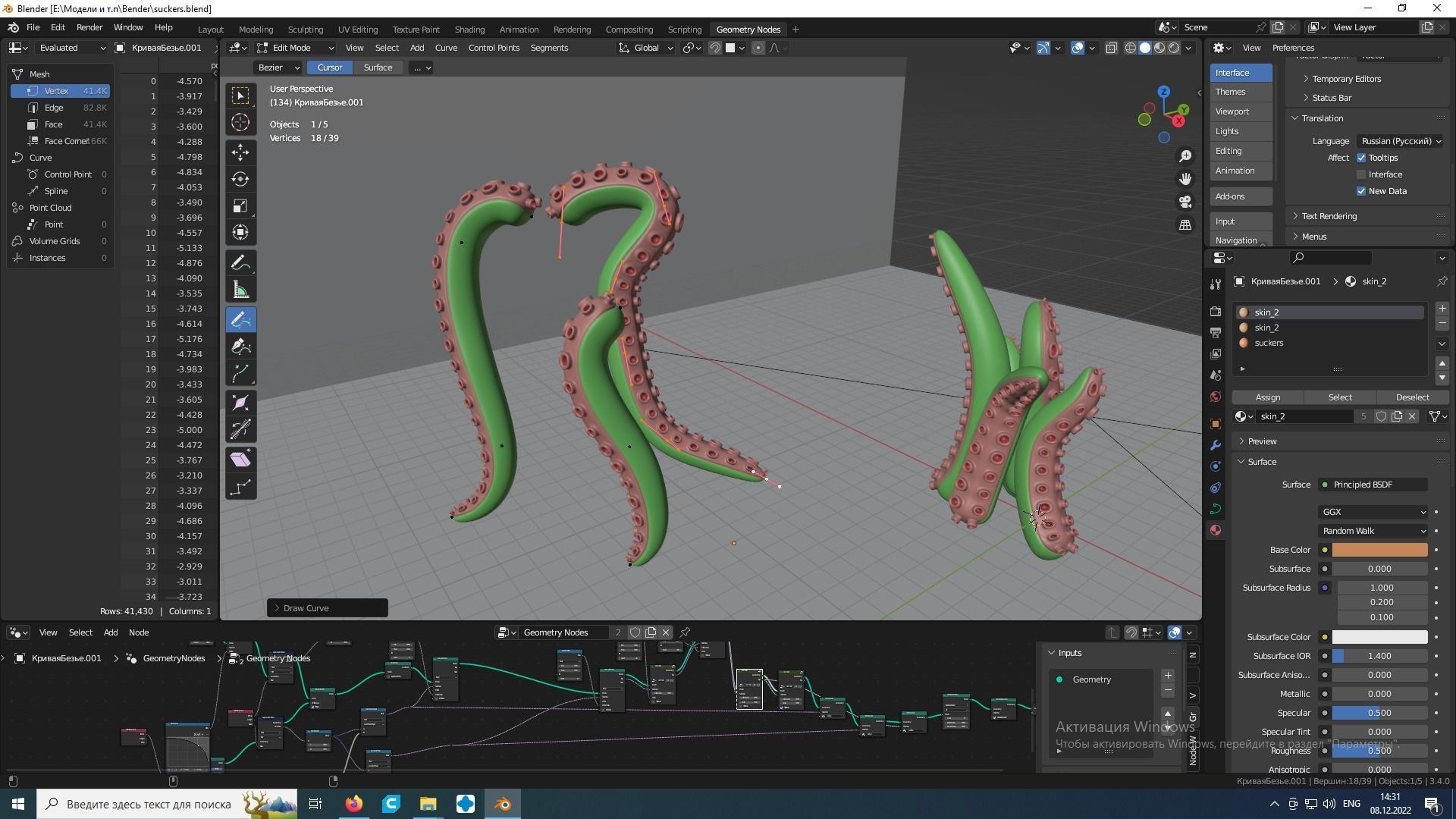Select the Shear tool
The image size is (1456, 819).
pos(240,460)
